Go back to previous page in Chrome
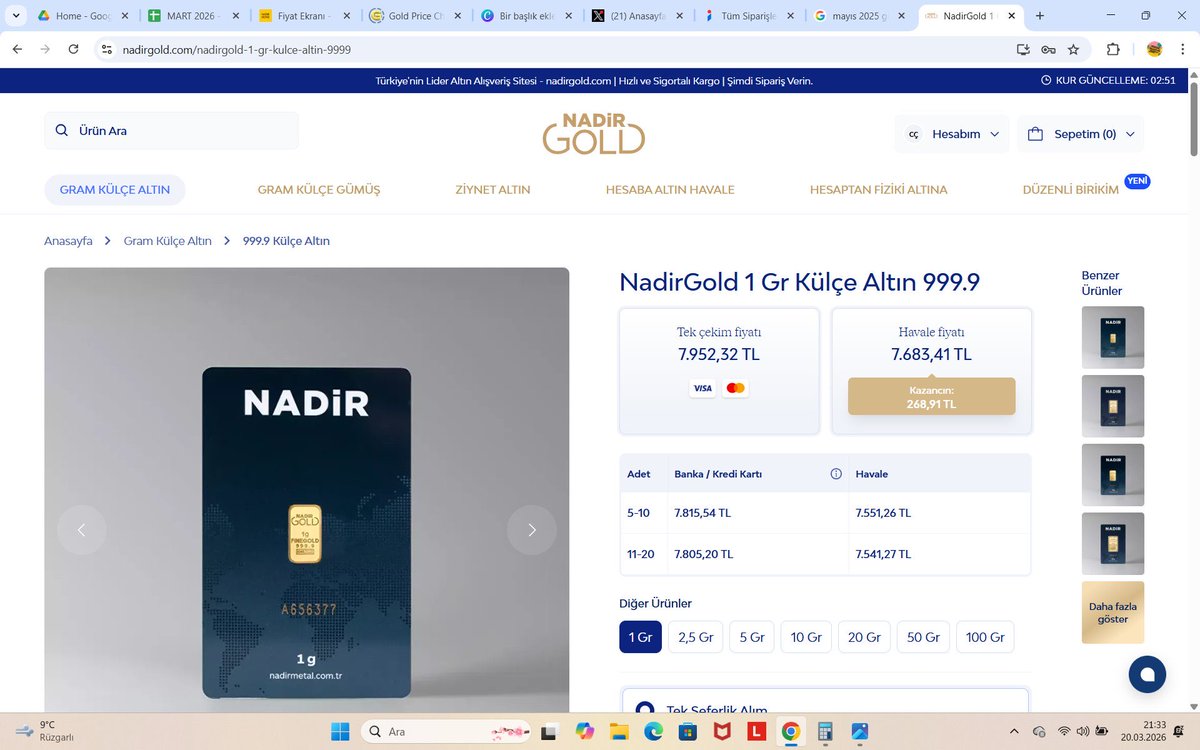1200x750 pixels. 17,49
